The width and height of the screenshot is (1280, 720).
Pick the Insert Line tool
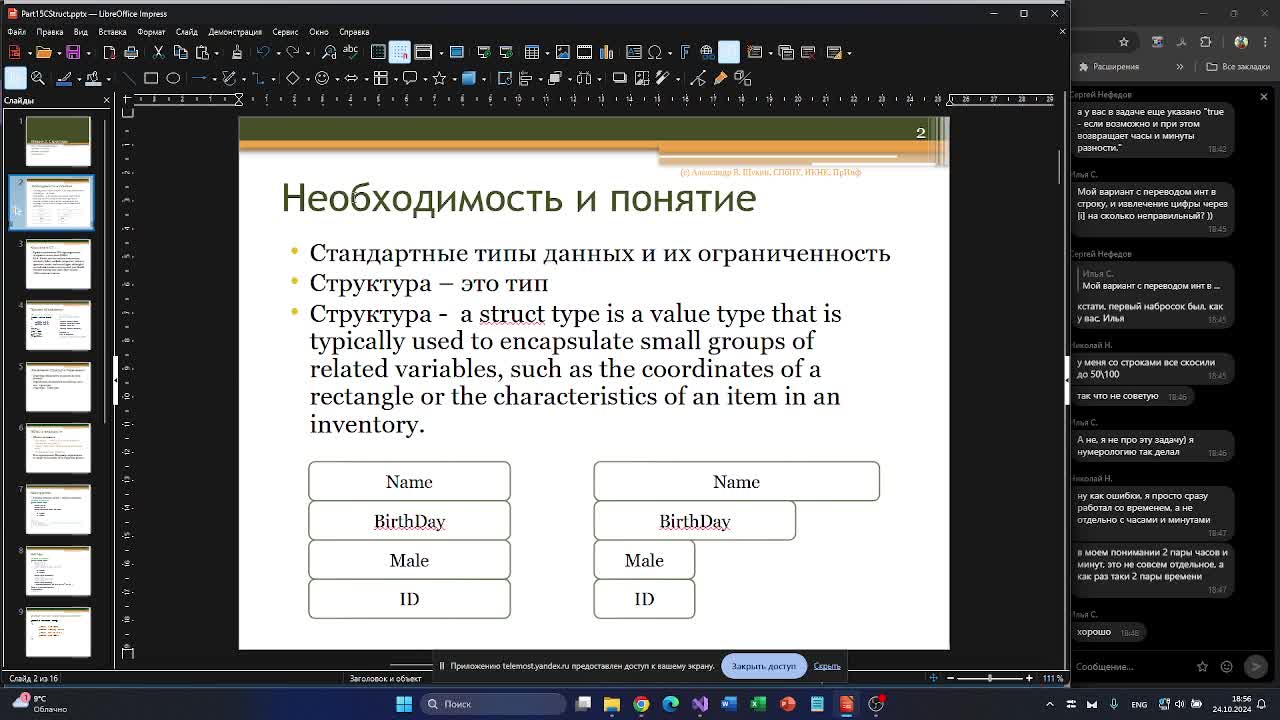pyautogui.click(x=129, y=78)
